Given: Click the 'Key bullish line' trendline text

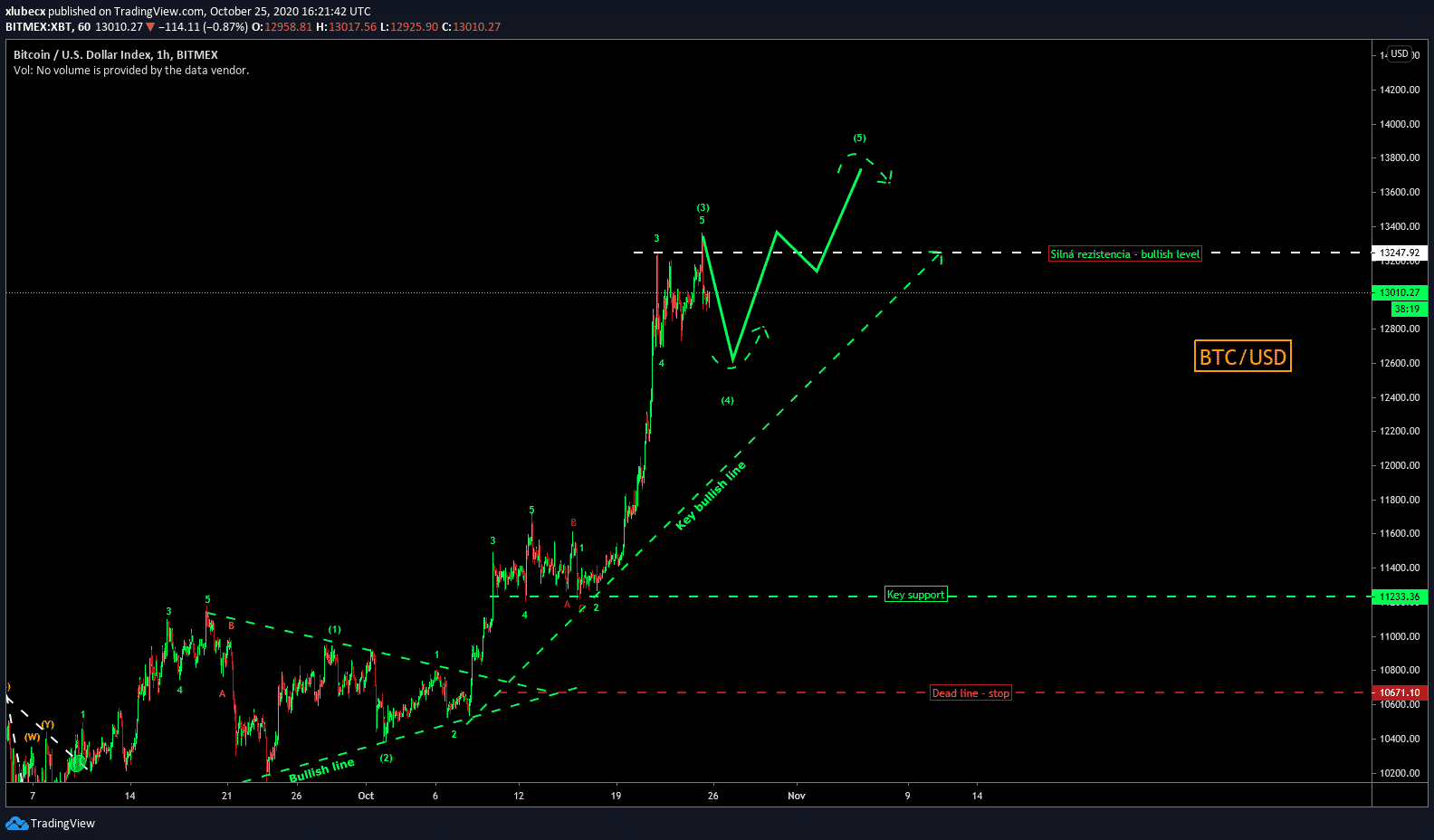Looking at the screenshot, I should (x=711, y=495).
